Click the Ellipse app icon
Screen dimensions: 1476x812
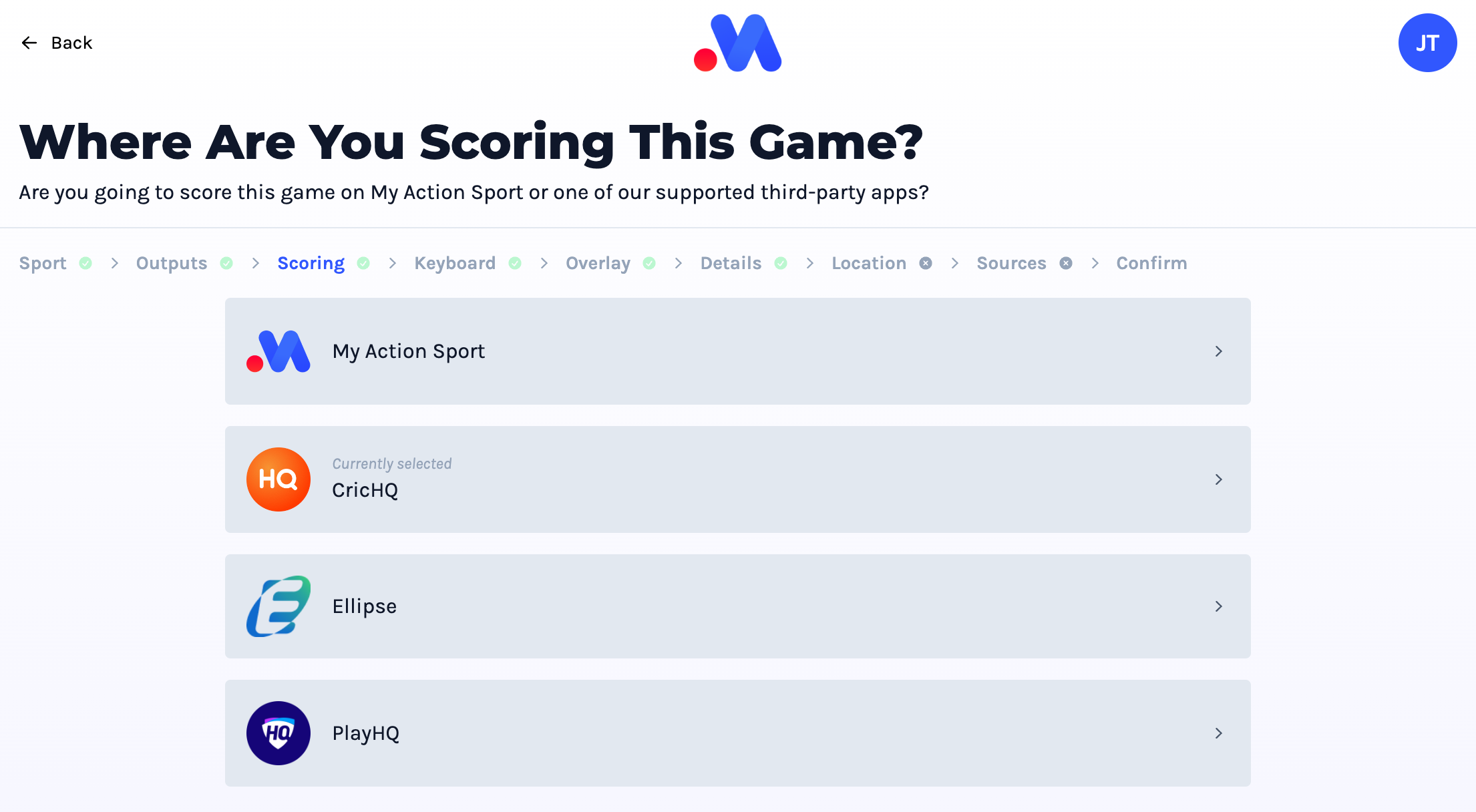pos(279,606)
